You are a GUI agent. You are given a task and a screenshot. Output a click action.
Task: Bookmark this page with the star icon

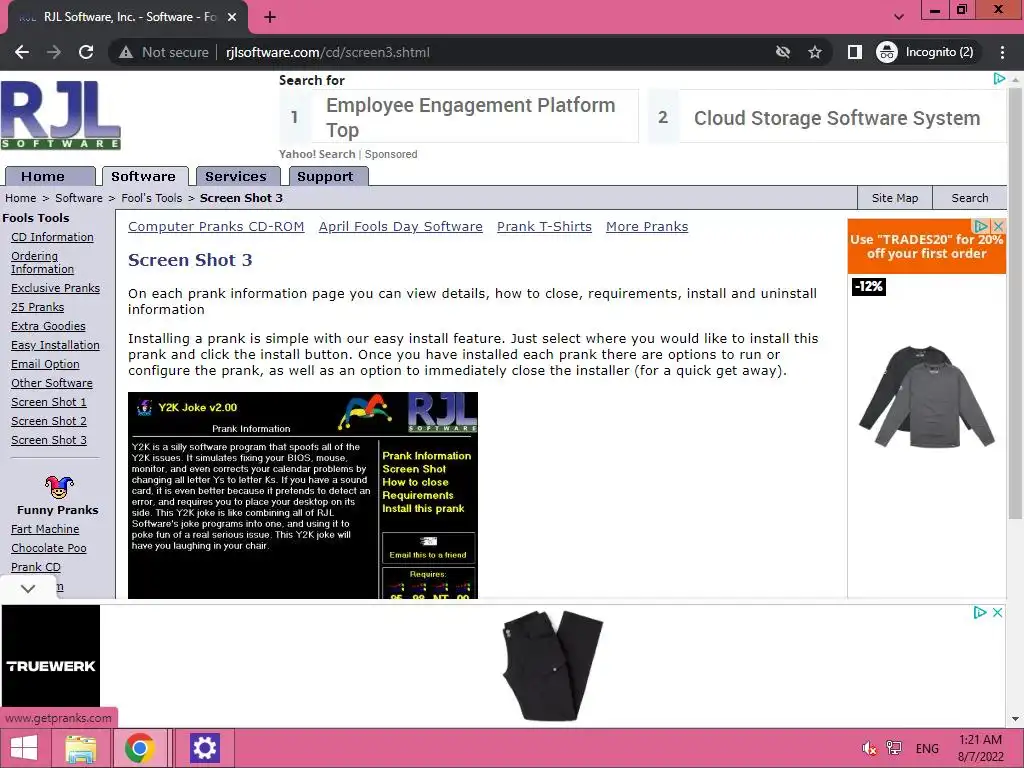[814, 52]
